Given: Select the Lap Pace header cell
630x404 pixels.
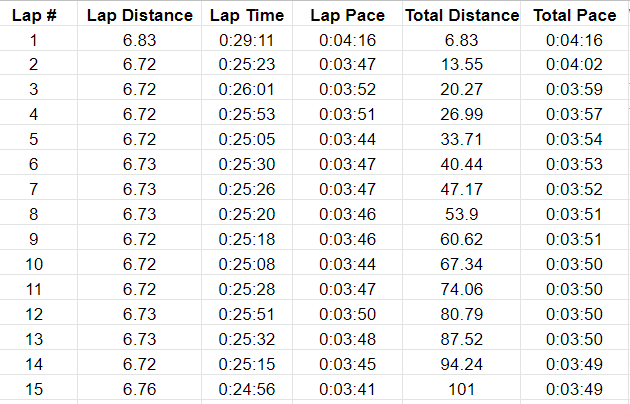Looking at the screenshot, I should click(x=347, y=15).
